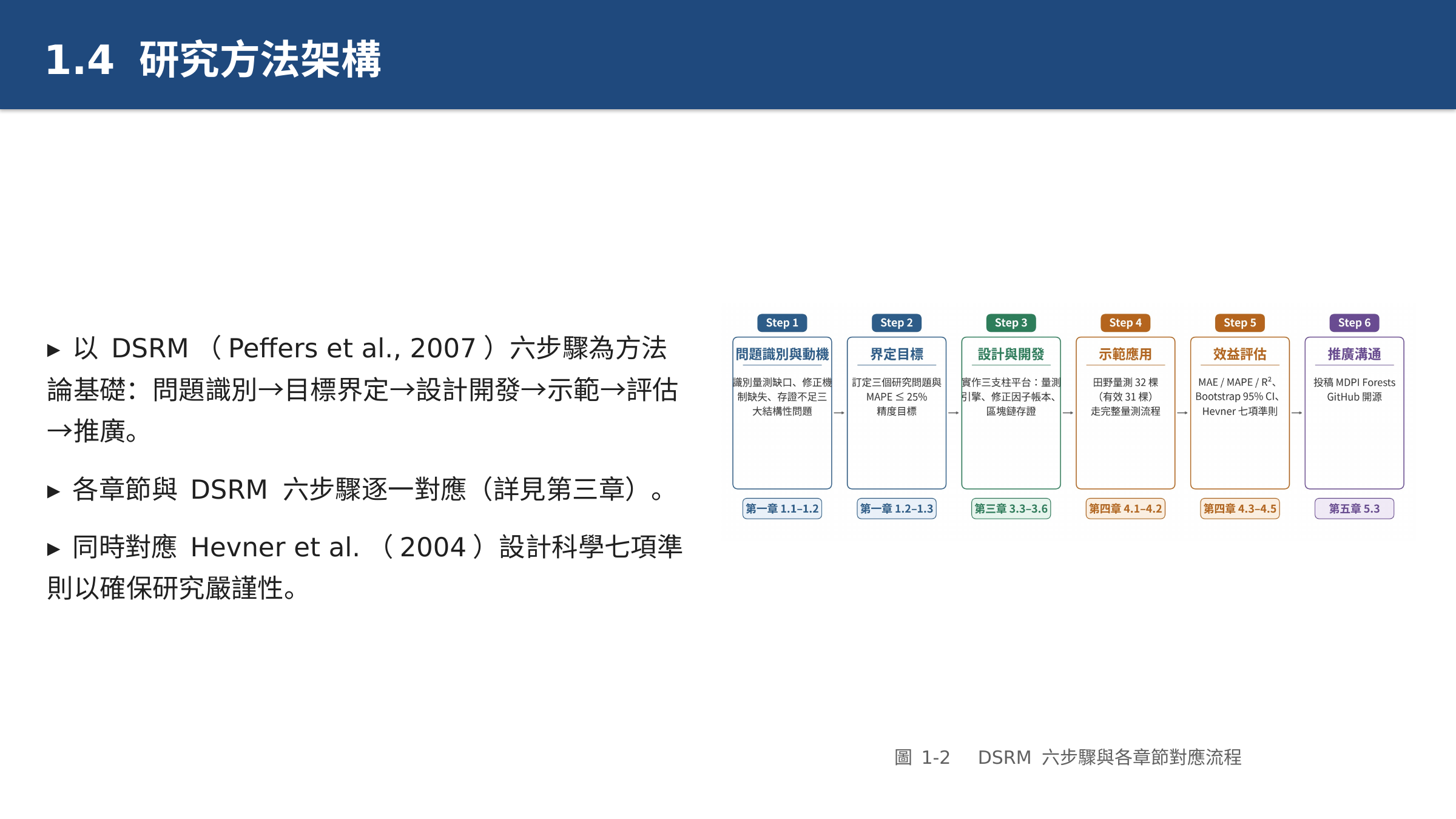Click the Step 2 badge
This screenshot has height=819, width=1456.
pyautogui.click(x=897, y=323)
